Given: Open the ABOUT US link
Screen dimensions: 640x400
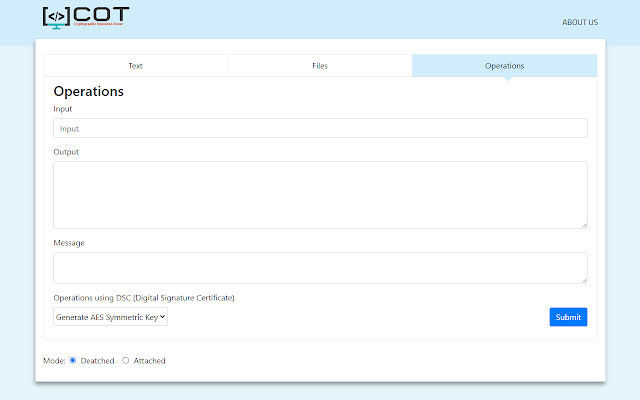Looking at the screenshot, I should 580,22.
